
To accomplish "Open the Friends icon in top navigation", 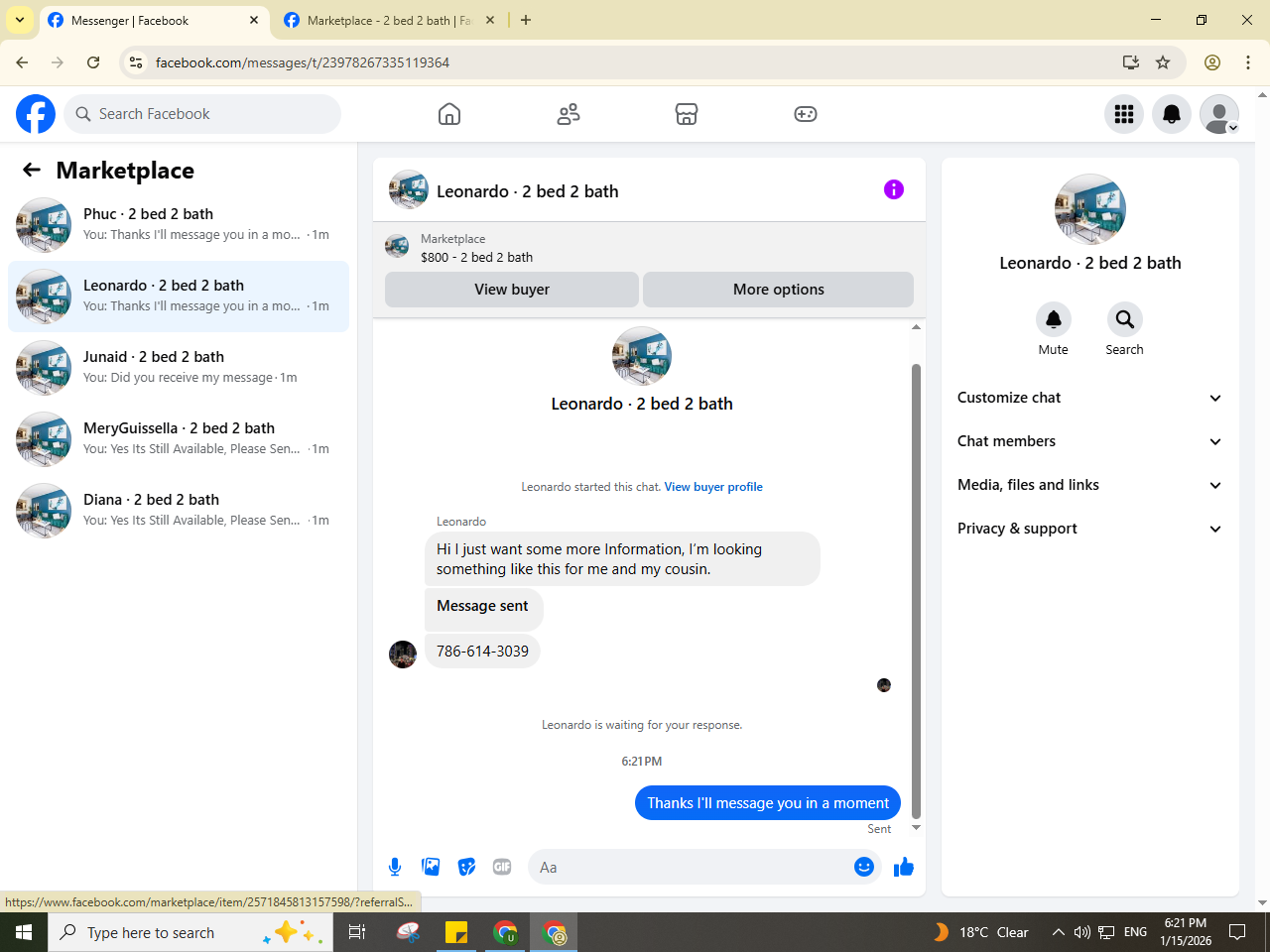I will coord(569,114).
